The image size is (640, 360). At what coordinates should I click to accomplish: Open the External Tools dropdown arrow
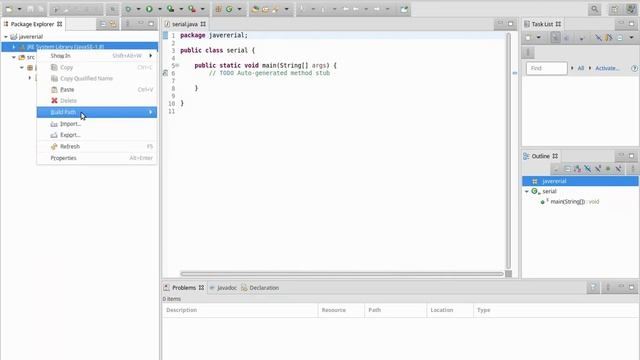[202, 9]
